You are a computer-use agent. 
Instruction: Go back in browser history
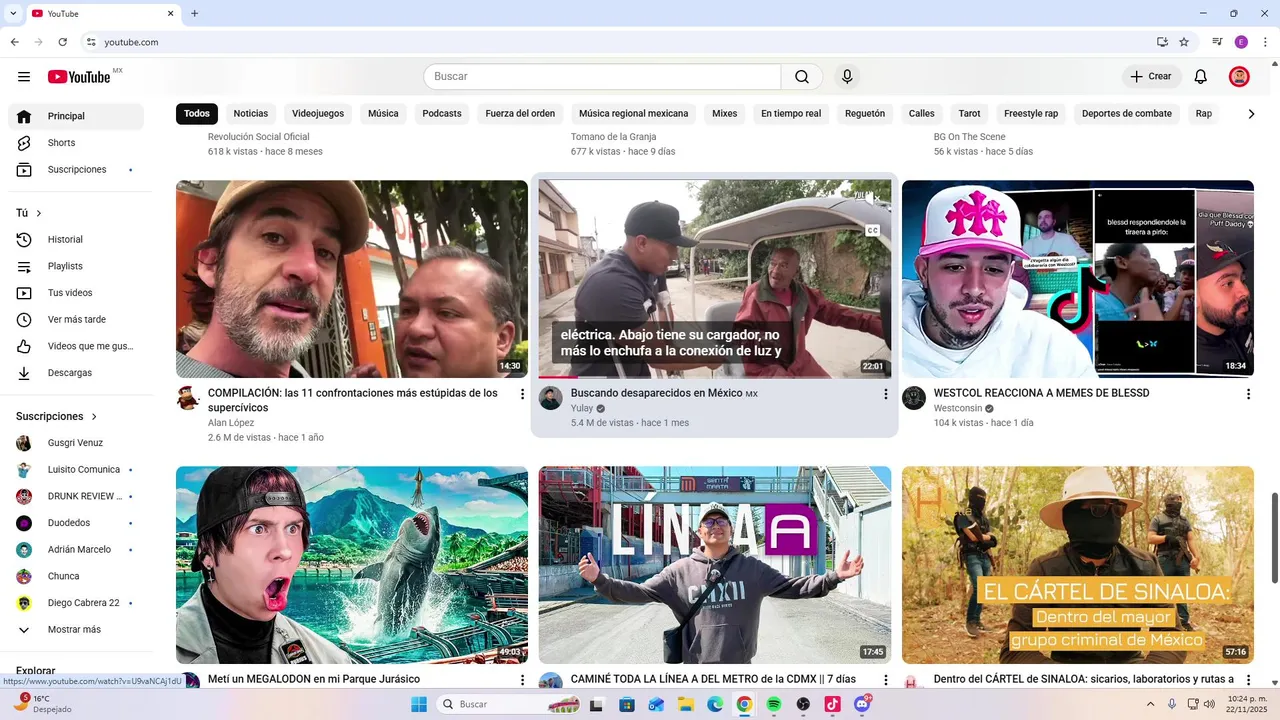tap(15, 42)
